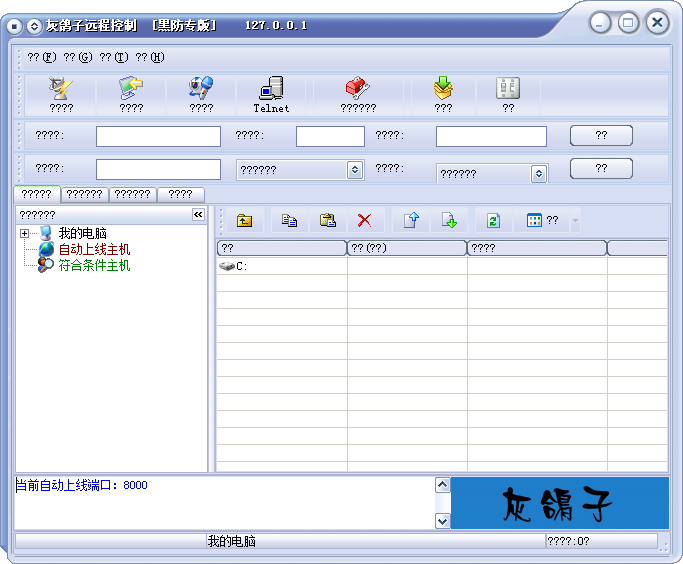Screen dimensions: 683x564
Task: Open the view mode dropdown arrow in the file toolbar
Action: point(575,220)
